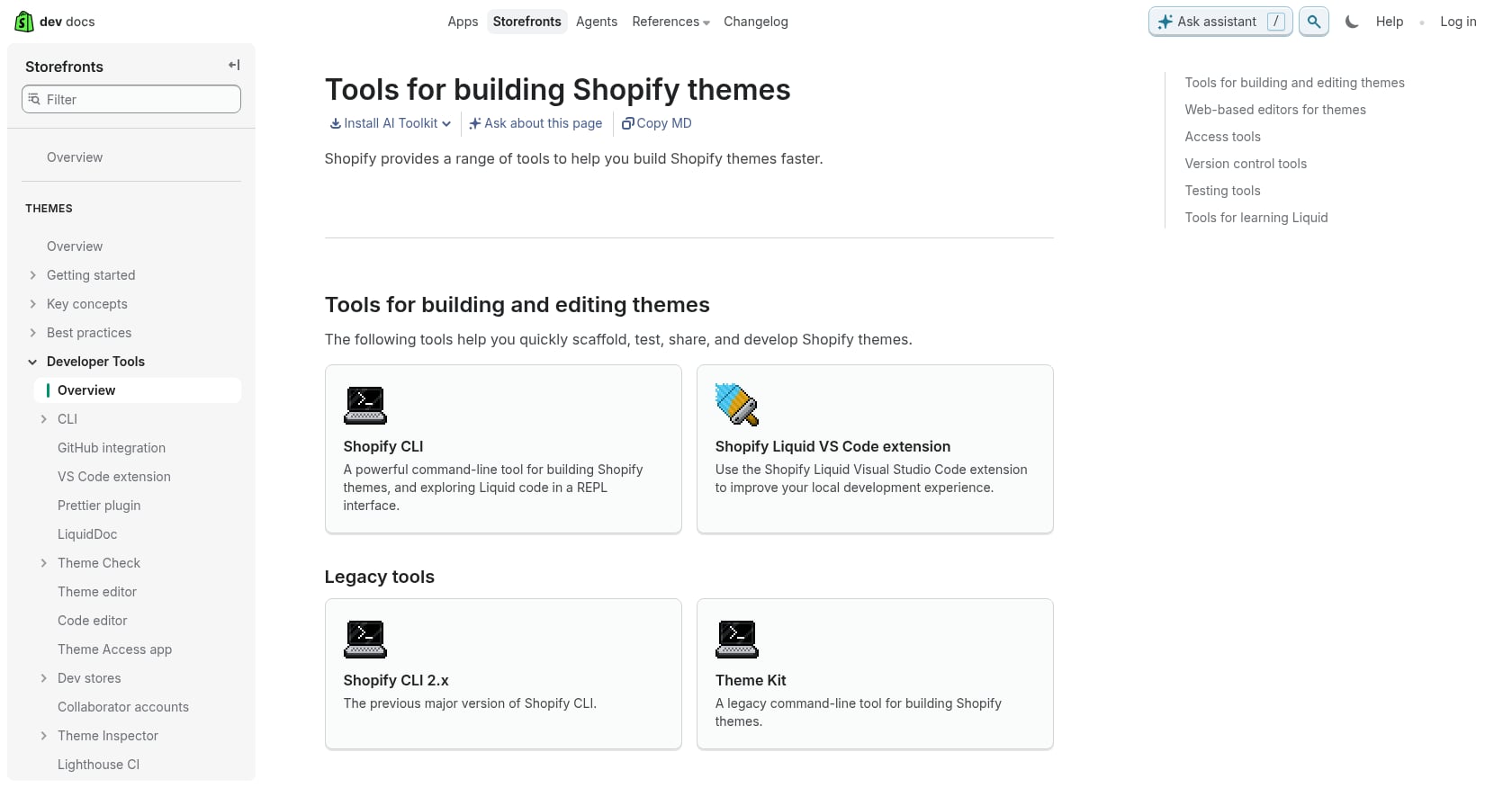Click the search magnifier button
The height and width of the screenshot is (788, 1512).
[1314, 22]
